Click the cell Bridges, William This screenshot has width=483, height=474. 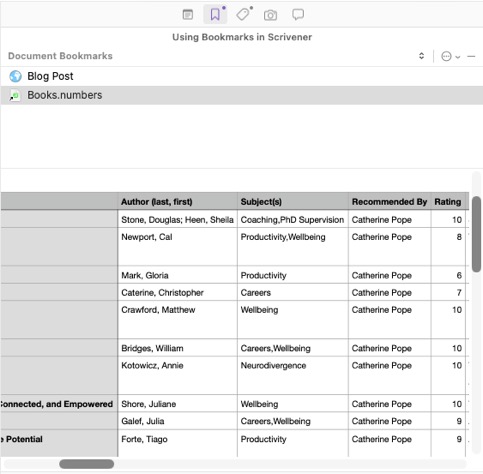coord(177,348)
